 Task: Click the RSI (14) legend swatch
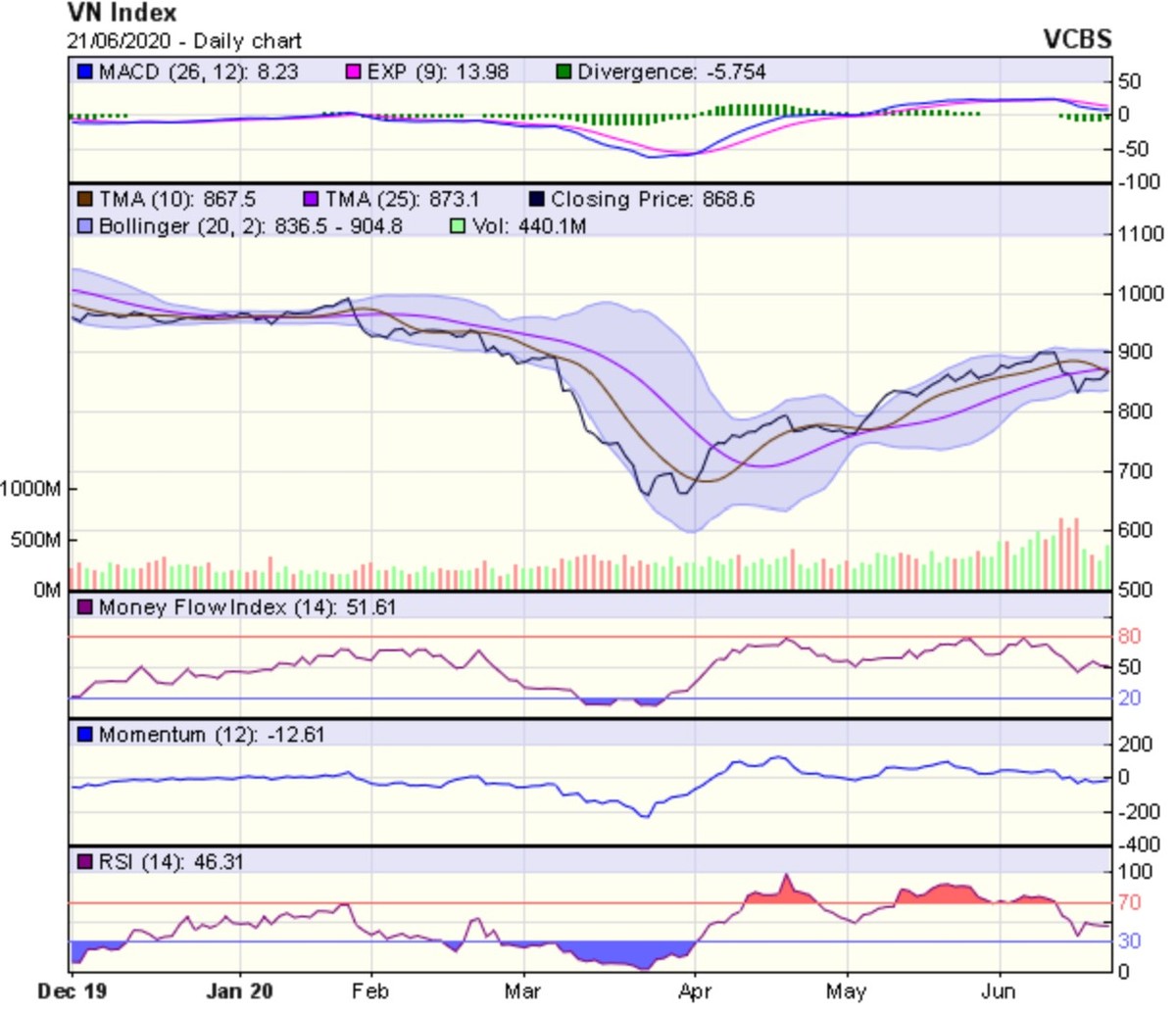pos(86,862)
